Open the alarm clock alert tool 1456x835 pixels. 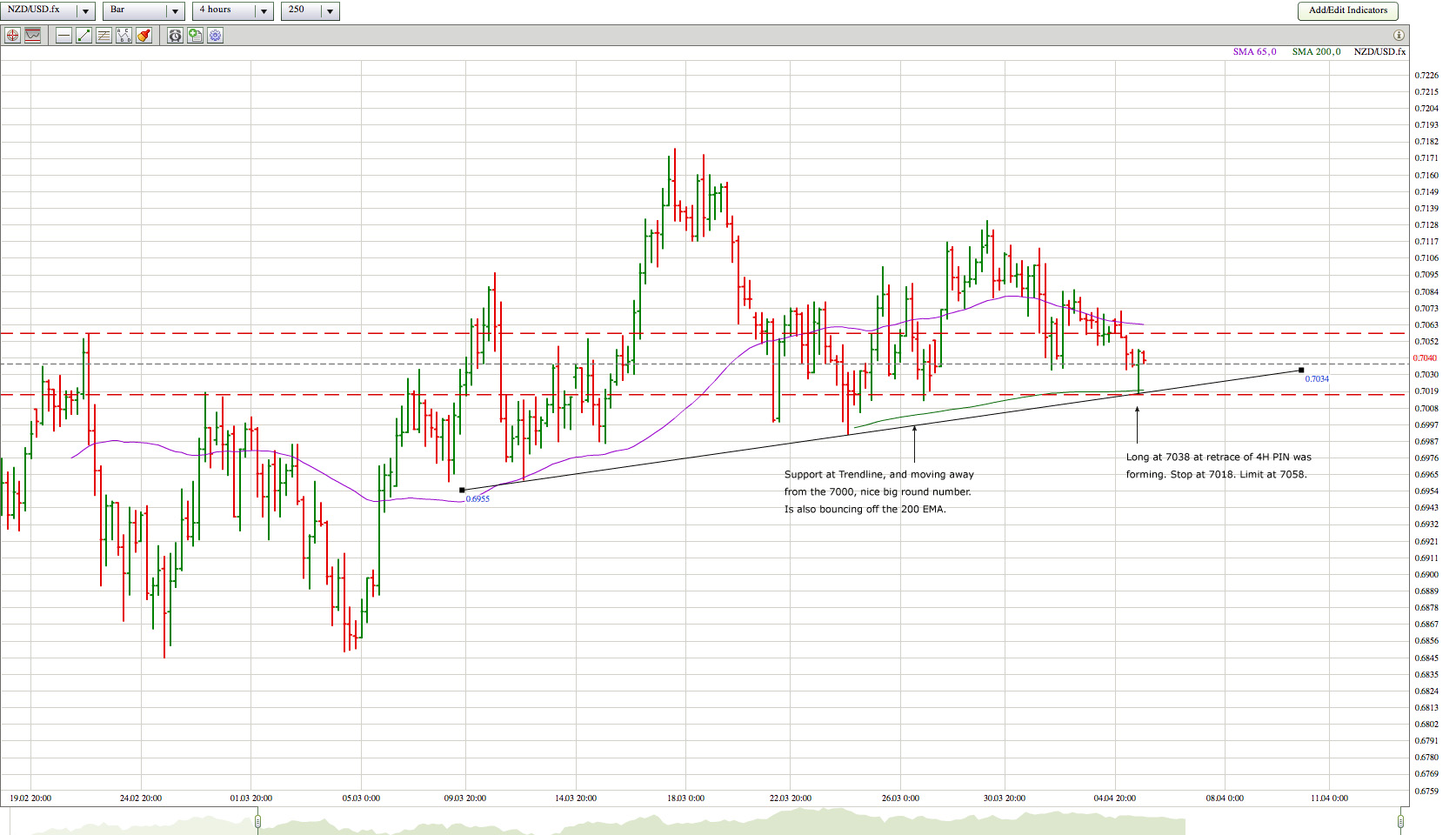(175, 36)
